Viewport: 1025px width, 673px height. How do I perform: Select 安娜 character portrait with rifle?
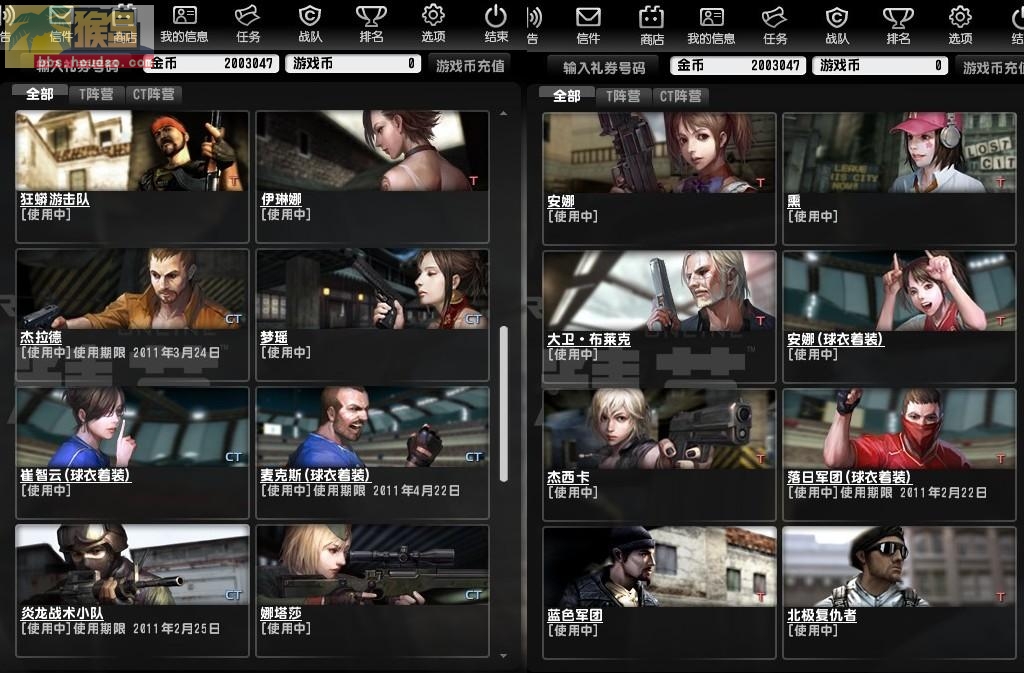point(660,153)
